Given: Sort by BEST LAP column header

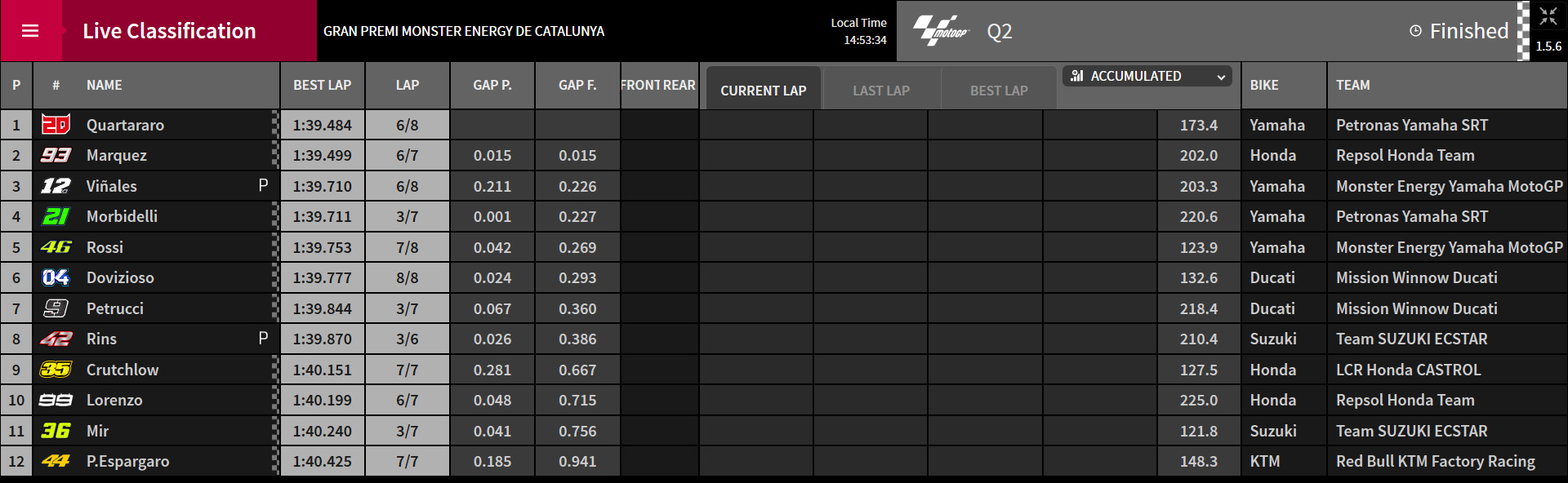Looking at the screenshot, I should [323, 85].
